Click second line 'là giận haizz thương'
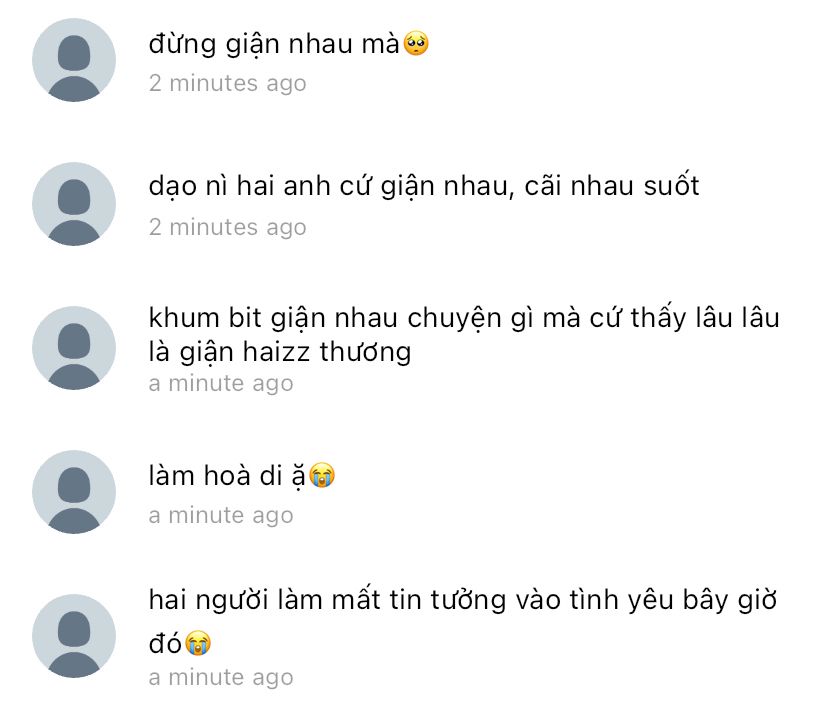 (280, 352)
